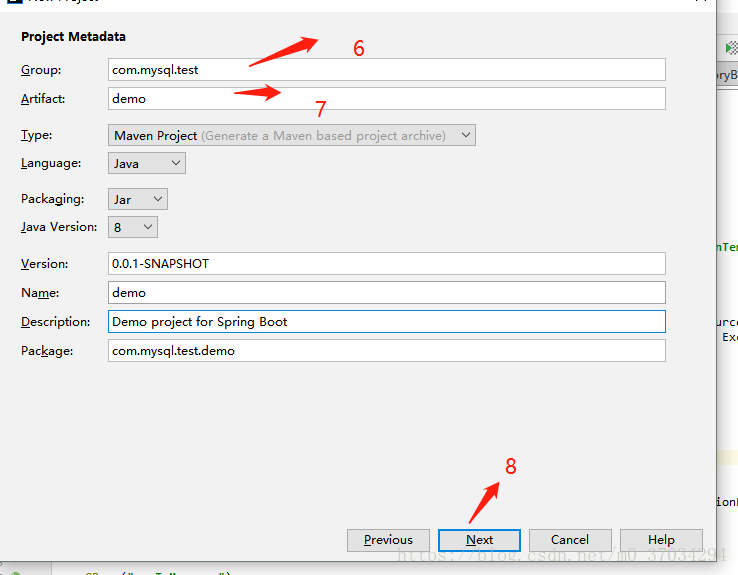Click the Package label
This screenshot has width=738, height=575.
click(47, 351)
